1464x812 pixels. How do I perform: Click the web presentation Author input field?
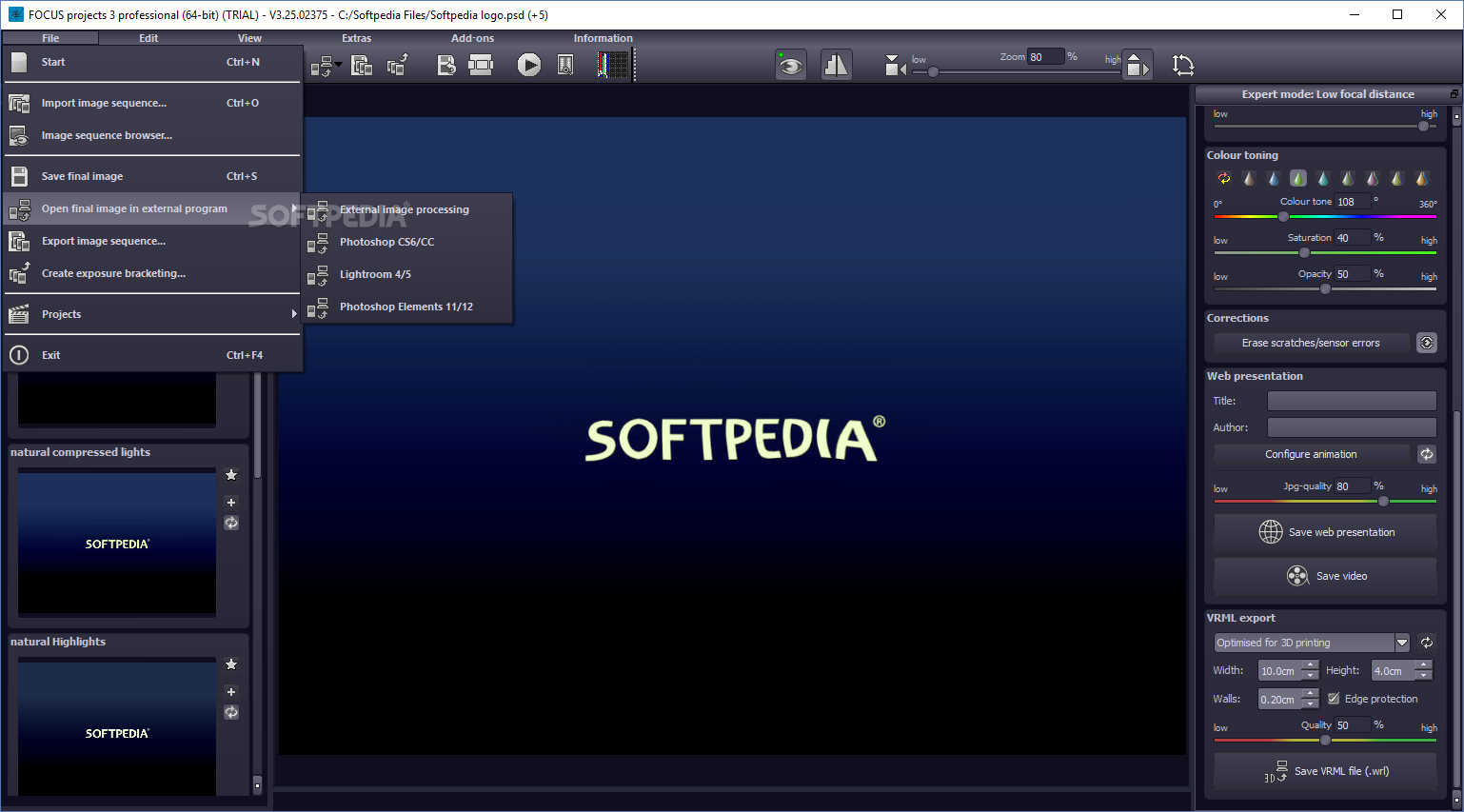[1352, 427]
